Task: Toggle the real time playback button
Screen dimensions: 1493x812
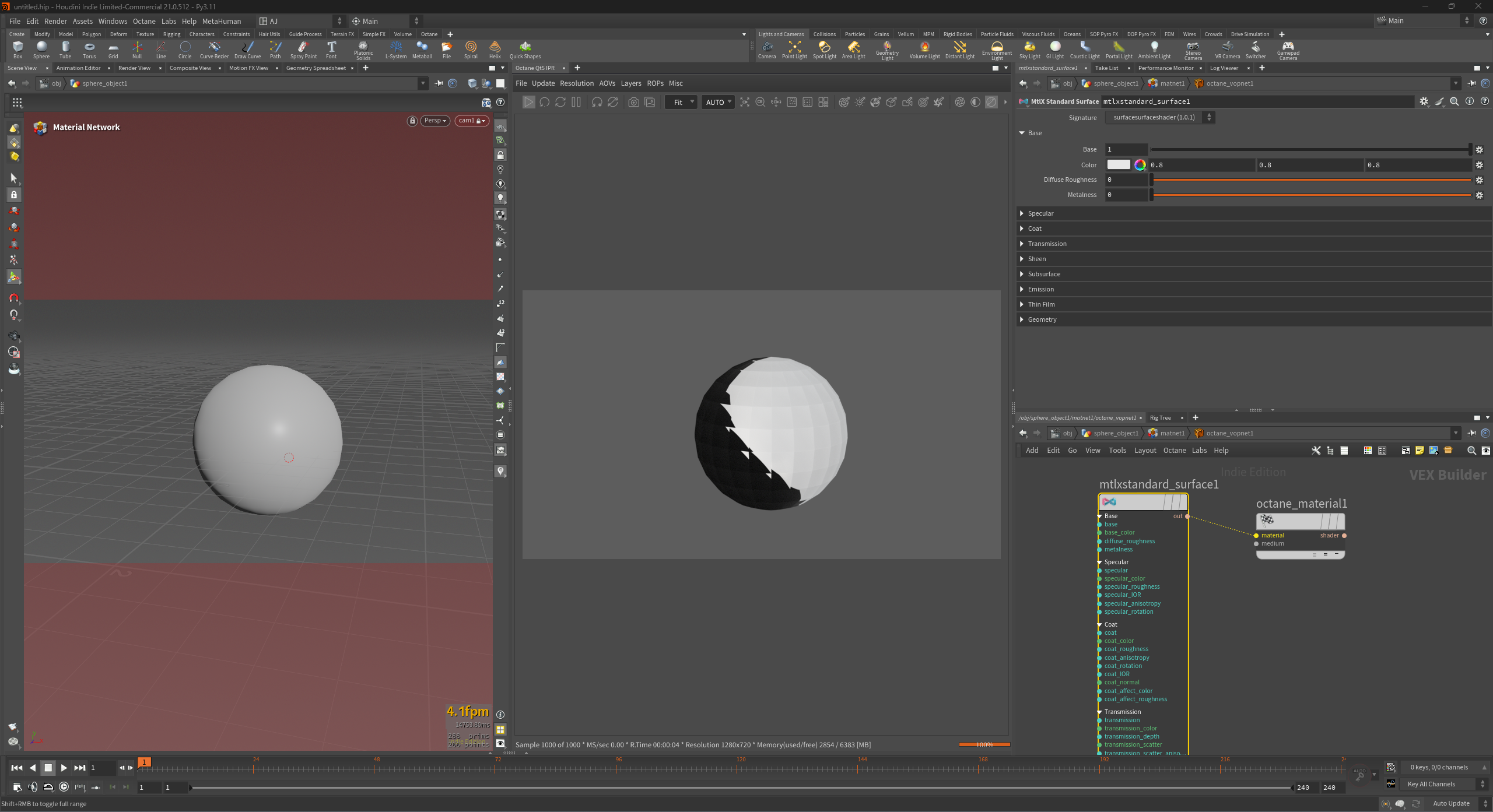Action: coord(64,787)
